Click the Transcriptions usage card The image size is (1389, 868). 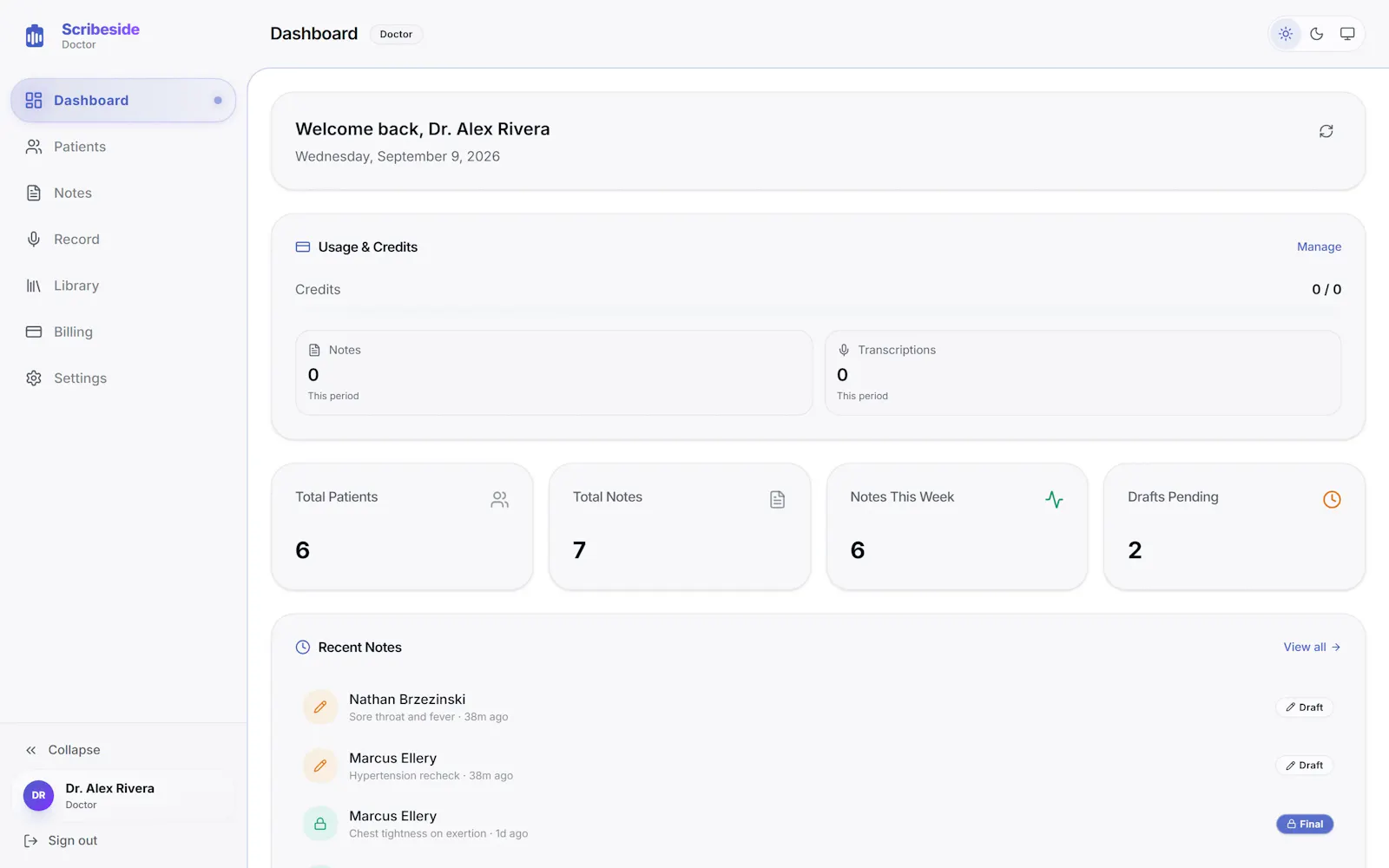pos(1083,372)
